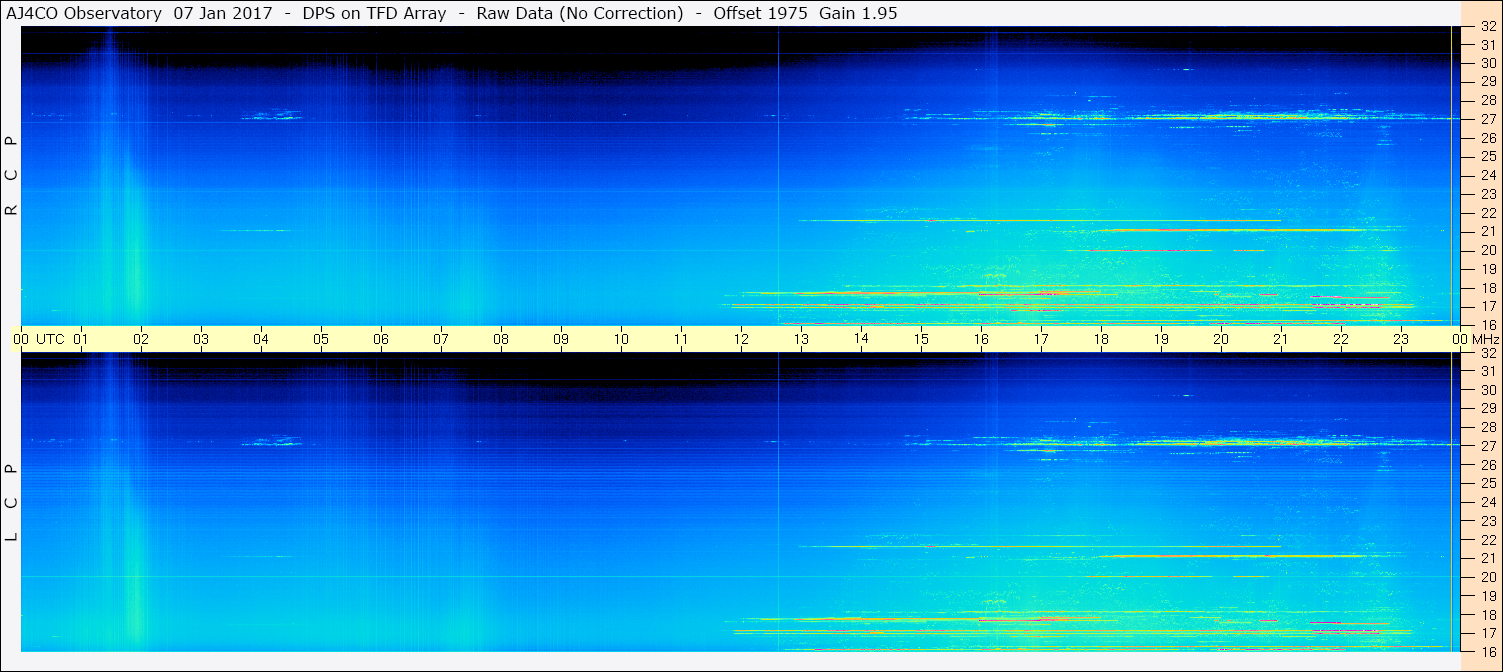Click the 28 MHz label beside LCP panel
The image size is (1503, 672).
pos(1488,427)
